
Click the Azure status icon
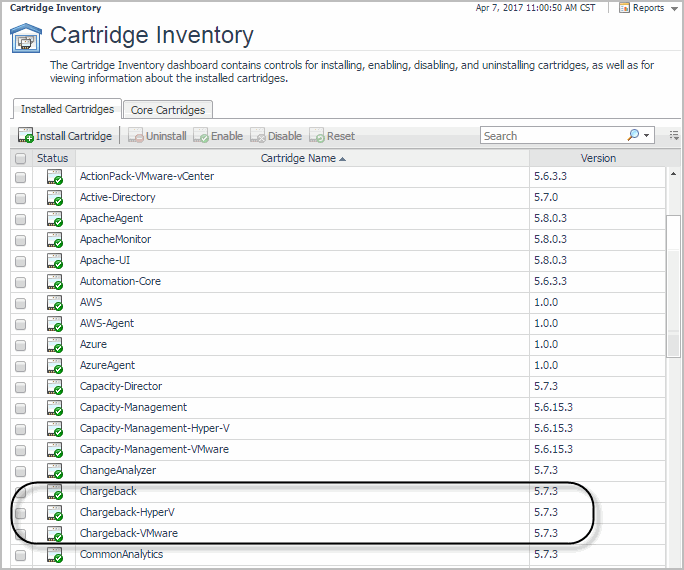click(55, 345)
